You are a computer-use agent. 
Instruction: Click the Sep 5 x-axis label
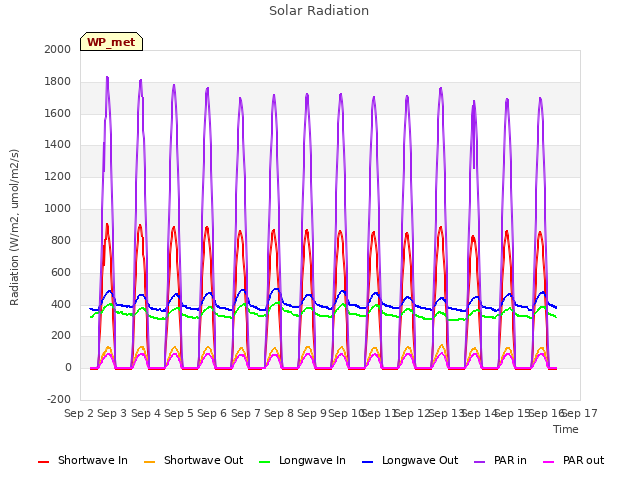[179, 413]
